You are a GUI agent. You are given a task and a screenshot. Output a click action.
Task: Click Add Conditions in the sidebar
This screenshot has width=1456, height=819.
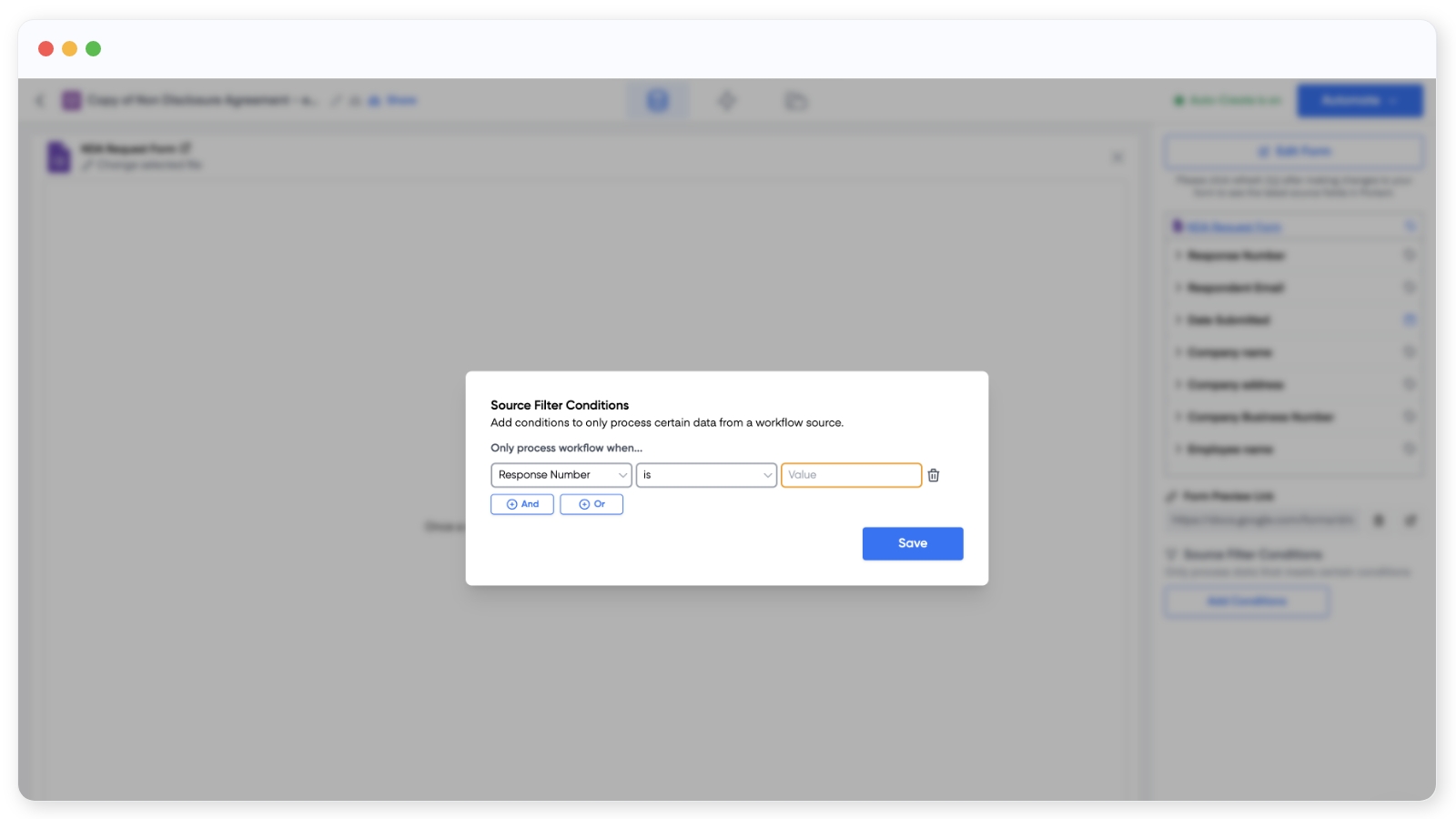[x=1246, y=602]
